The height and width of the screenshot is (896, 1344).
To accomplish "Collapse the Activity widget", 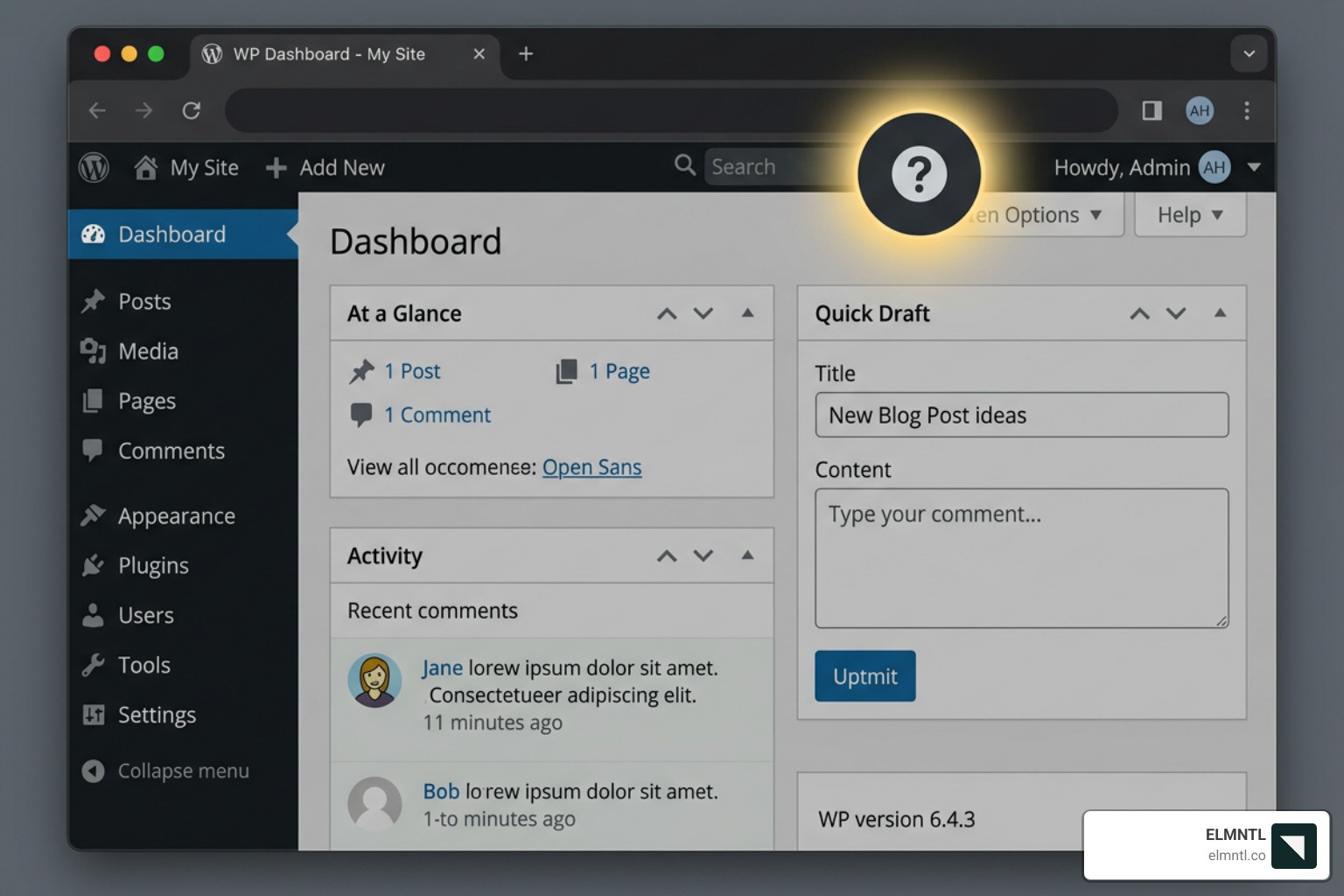I will coord(747,555).
